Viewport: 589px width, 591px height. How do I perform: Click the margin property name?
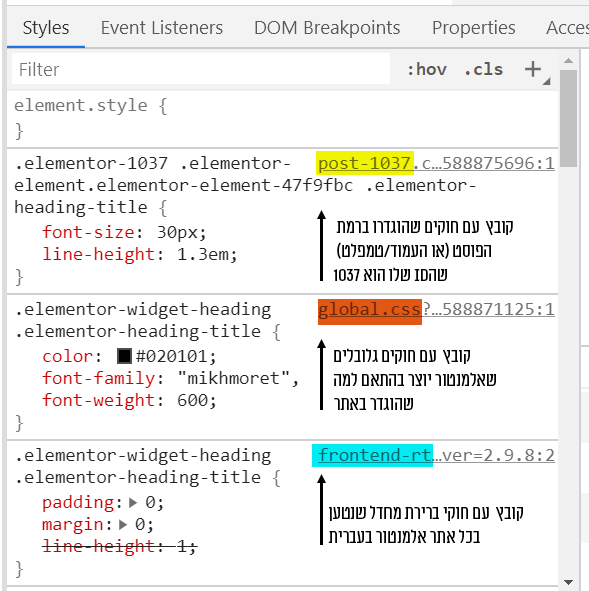pos(73,525)
